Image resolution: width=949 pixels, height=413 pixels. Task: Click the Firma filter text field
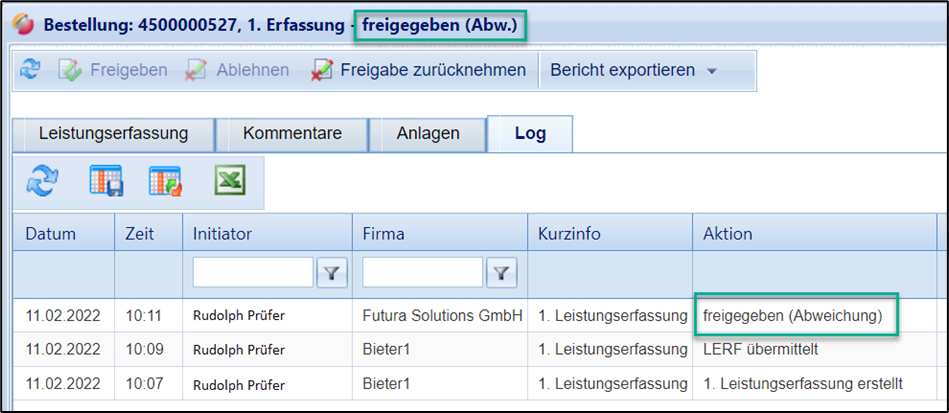pos(423,272)
